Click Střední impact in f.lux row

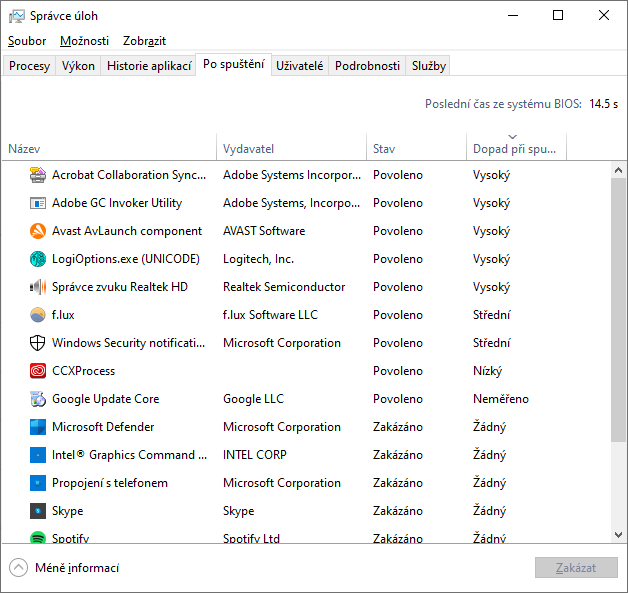(491, 315)
